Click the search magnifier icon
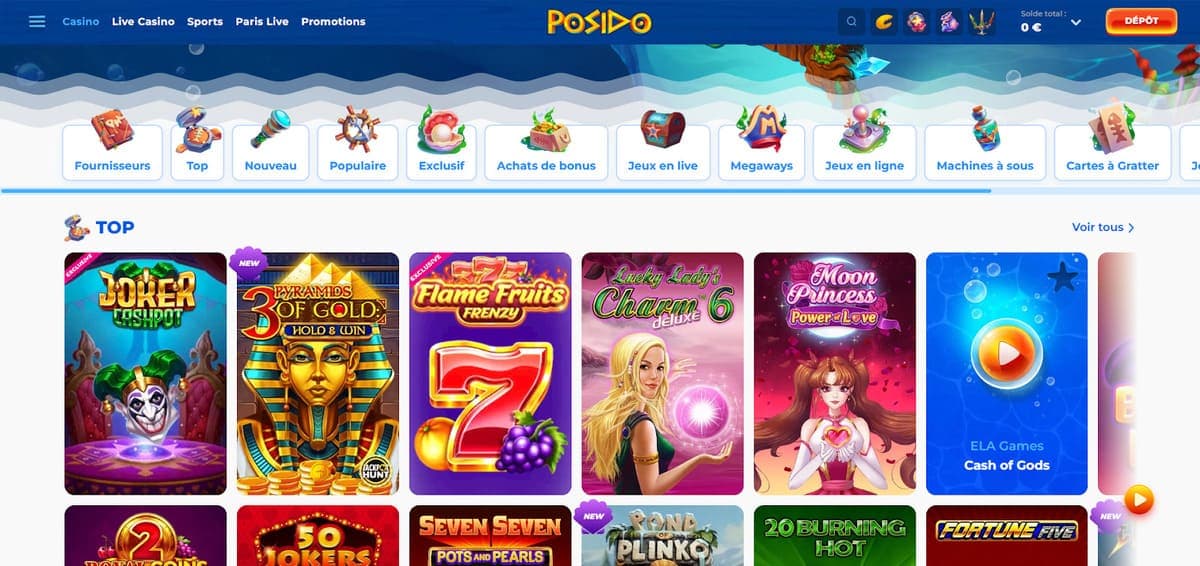1200x566 pixels. tap(851, 21)
